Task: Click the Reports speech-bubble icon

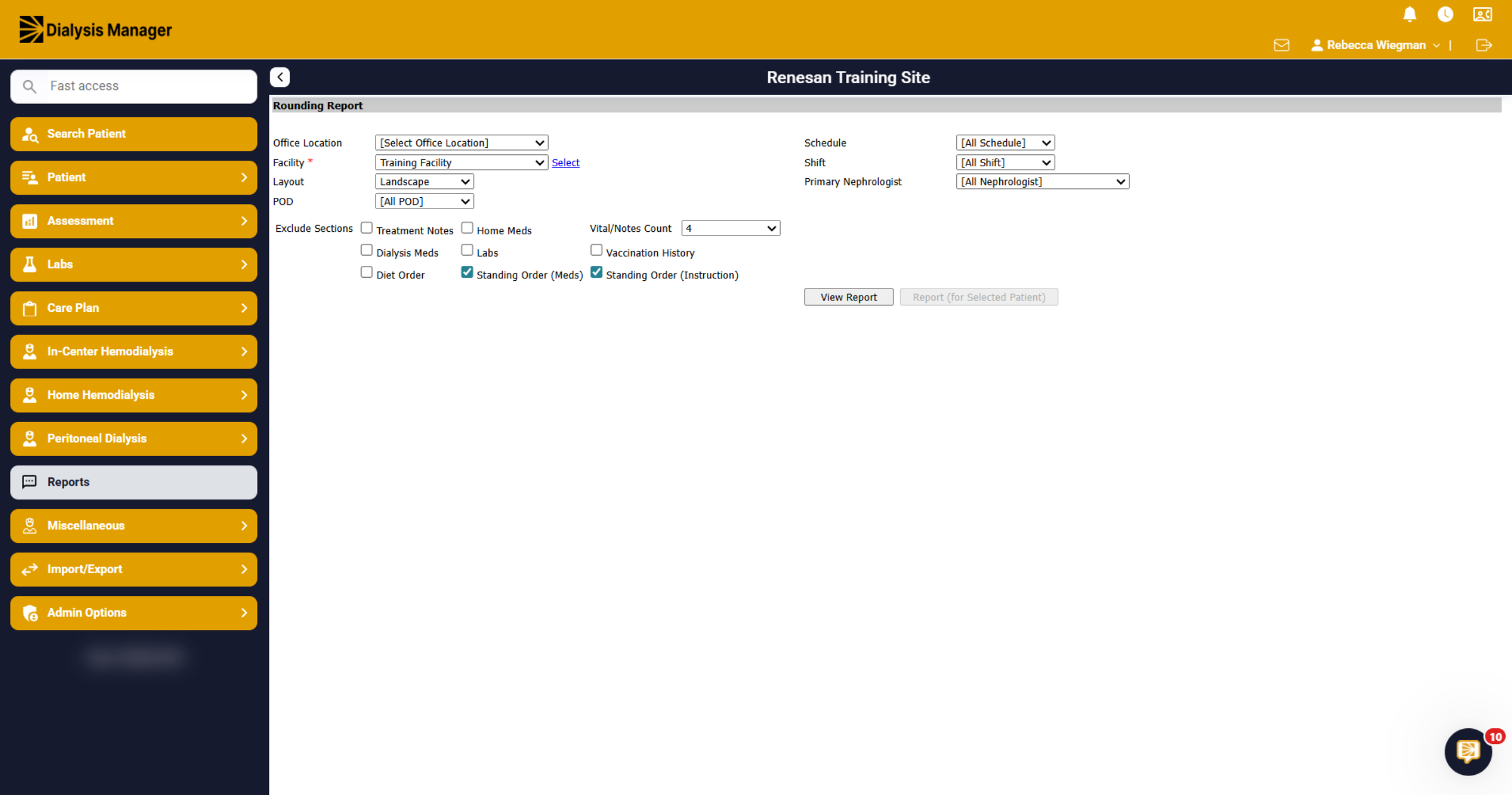Action: coord(30,482)
